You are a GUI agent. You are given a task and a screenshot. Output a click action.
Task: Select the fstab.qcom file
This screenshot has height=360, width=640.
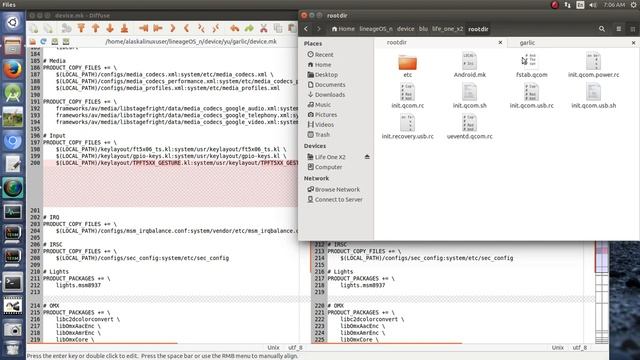pyautogui.click(x=531, y=65)
